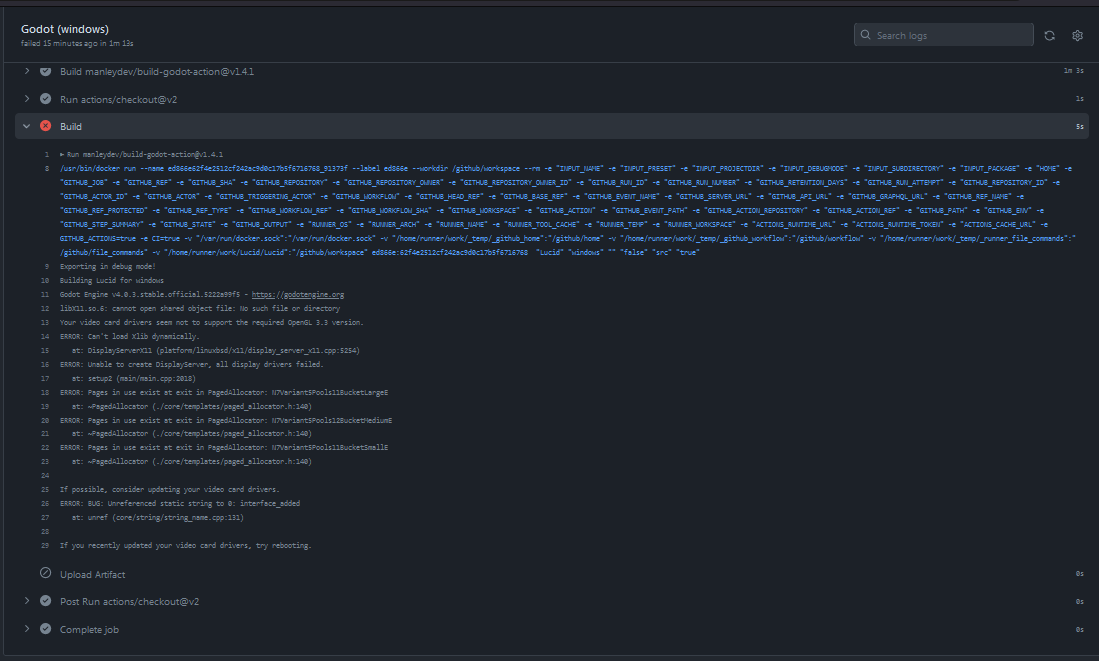
Task: Refresh the workflow logs
Action: click(1049, 34)
